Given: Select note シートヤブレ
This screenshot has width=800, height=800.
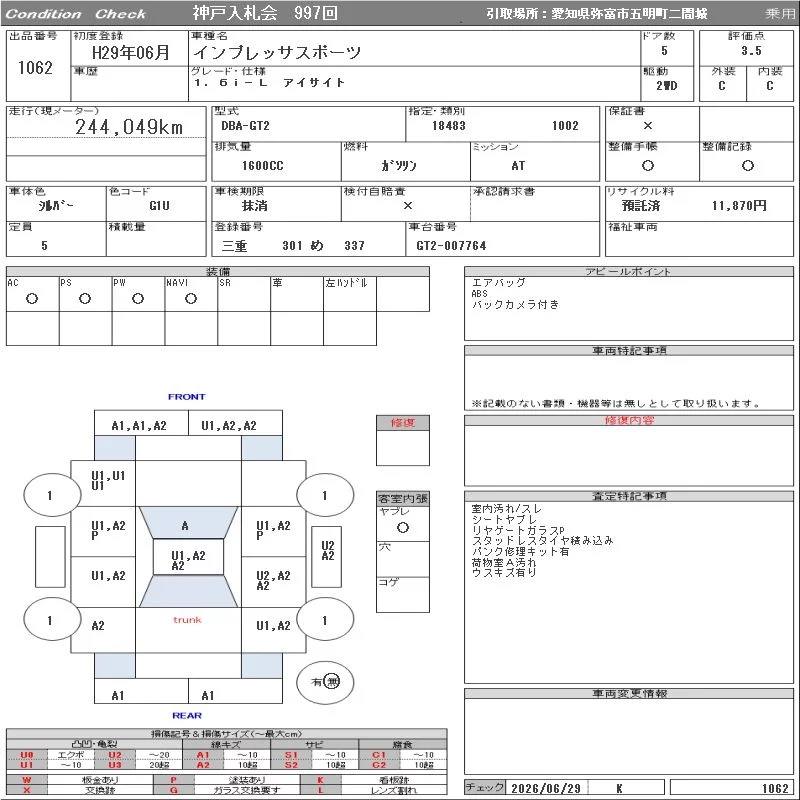Looking at the screenshot, I should click(x=504, y=519).
